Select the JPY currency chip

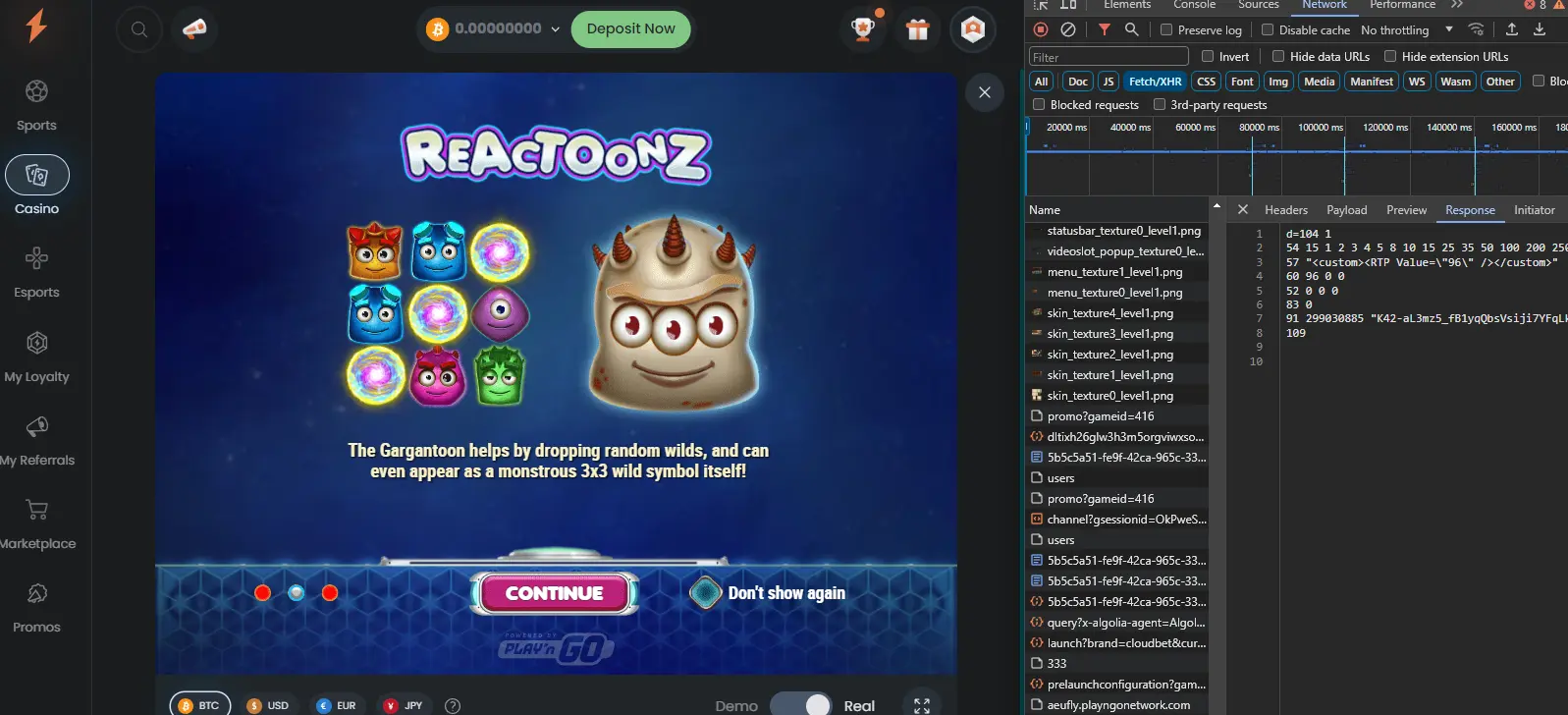tap(404, 705)
